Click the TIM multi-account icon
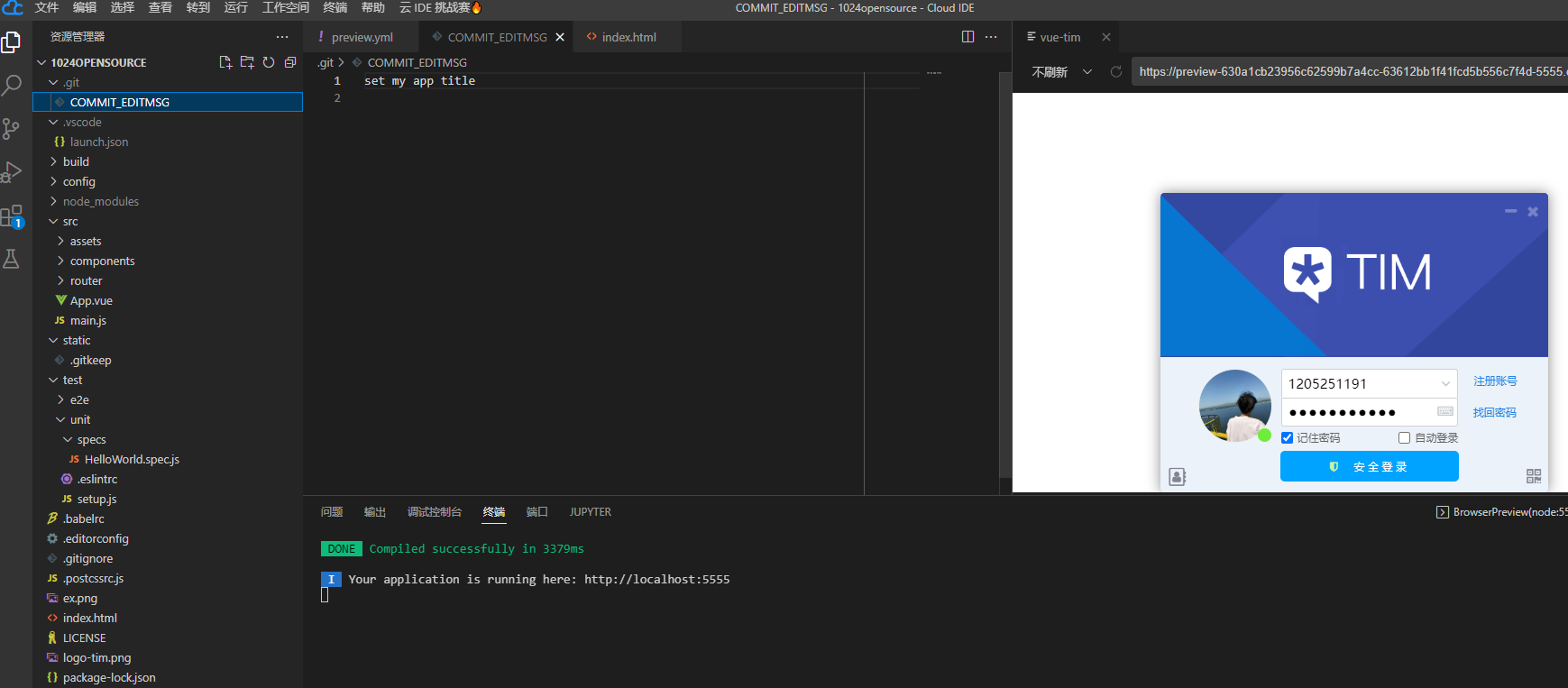The width and height of the screenshot is (1568, 688). (x=1178, y=476)
